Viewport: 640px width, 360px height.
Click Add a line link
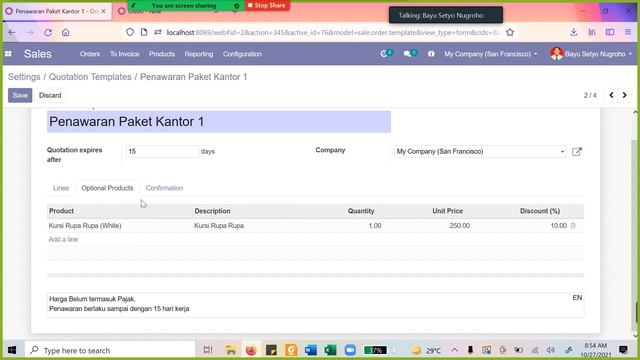(63, 240)
